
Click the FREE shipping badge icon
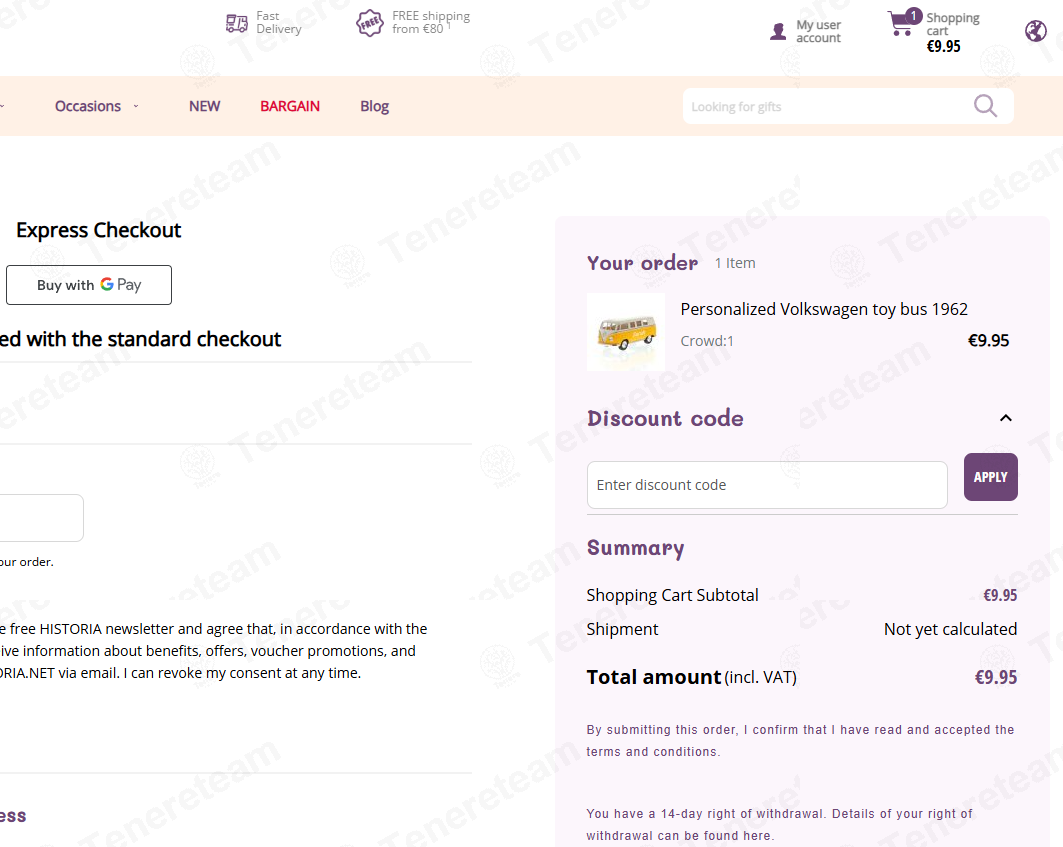(x=369, y=23)
